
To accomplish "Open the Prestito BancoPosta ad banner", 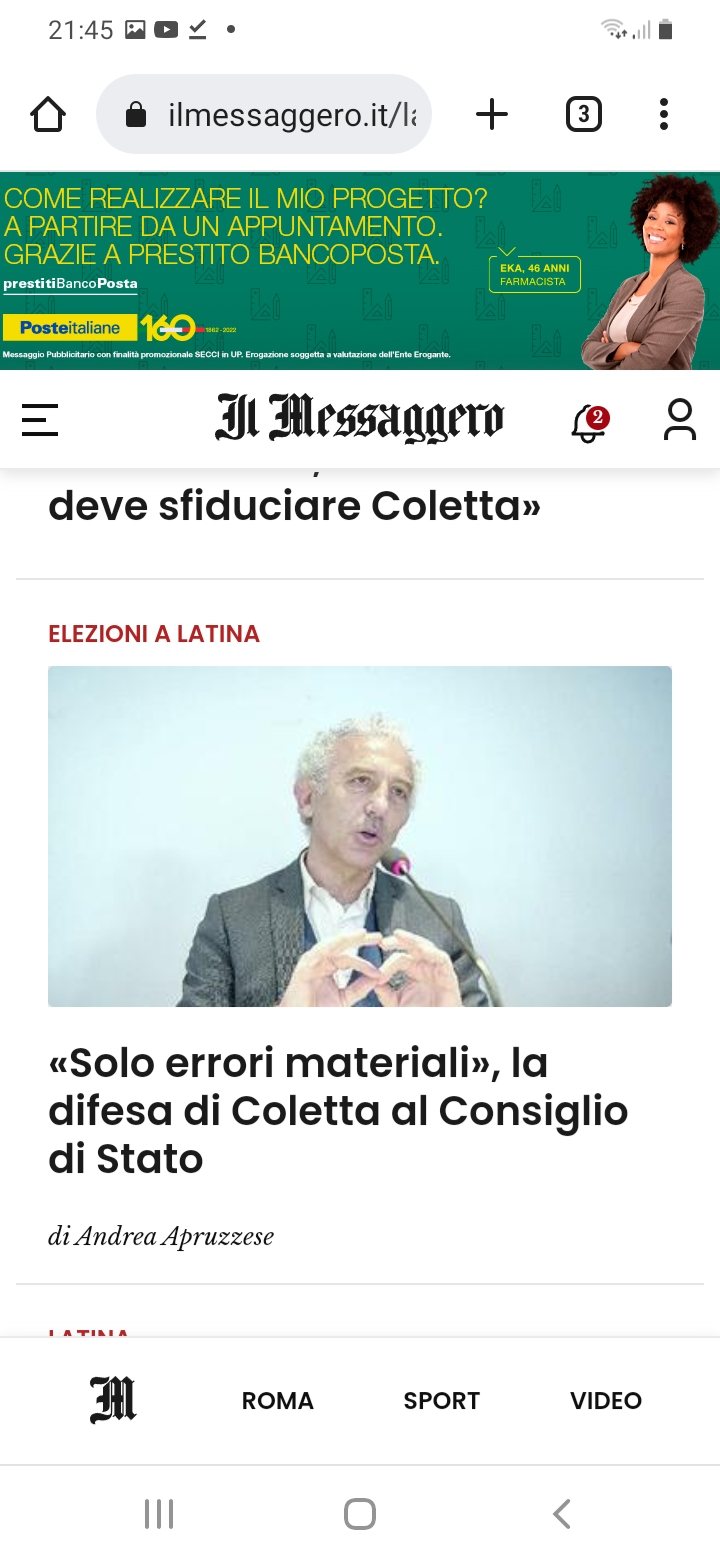I will [x=360, y=271].
